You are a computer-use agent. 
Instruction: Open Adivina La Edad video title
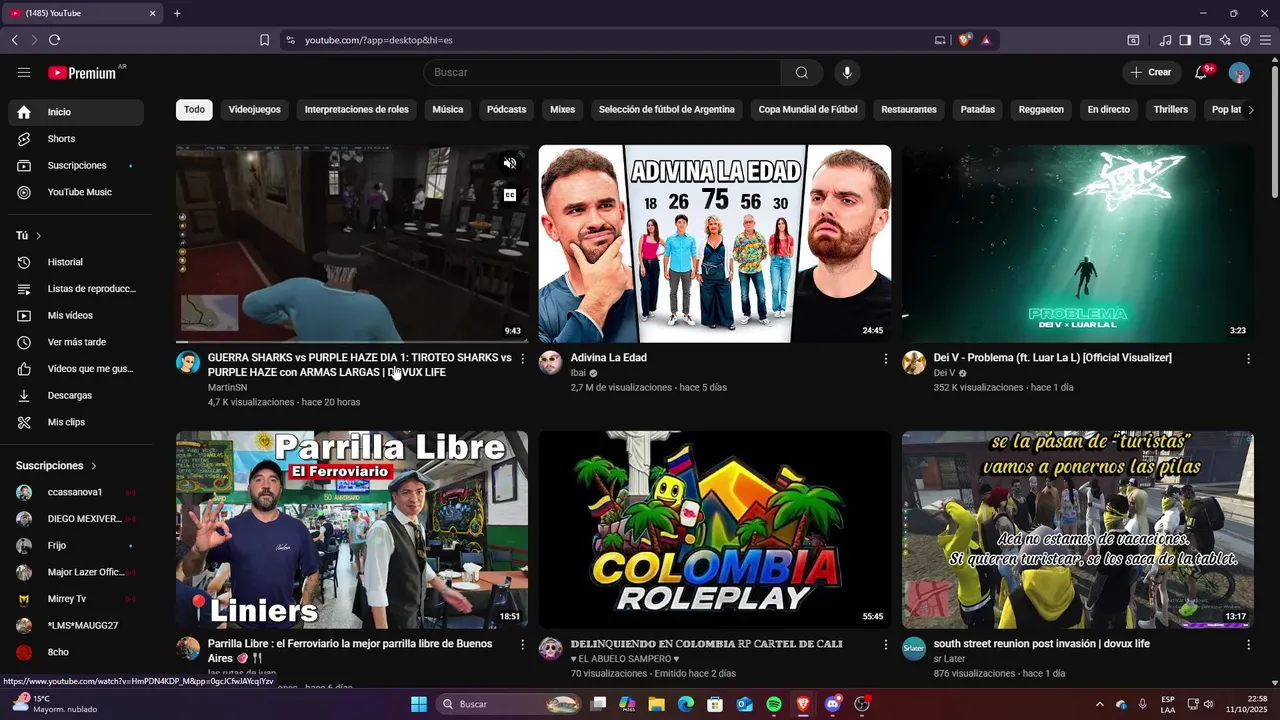(x=608, y=358)
